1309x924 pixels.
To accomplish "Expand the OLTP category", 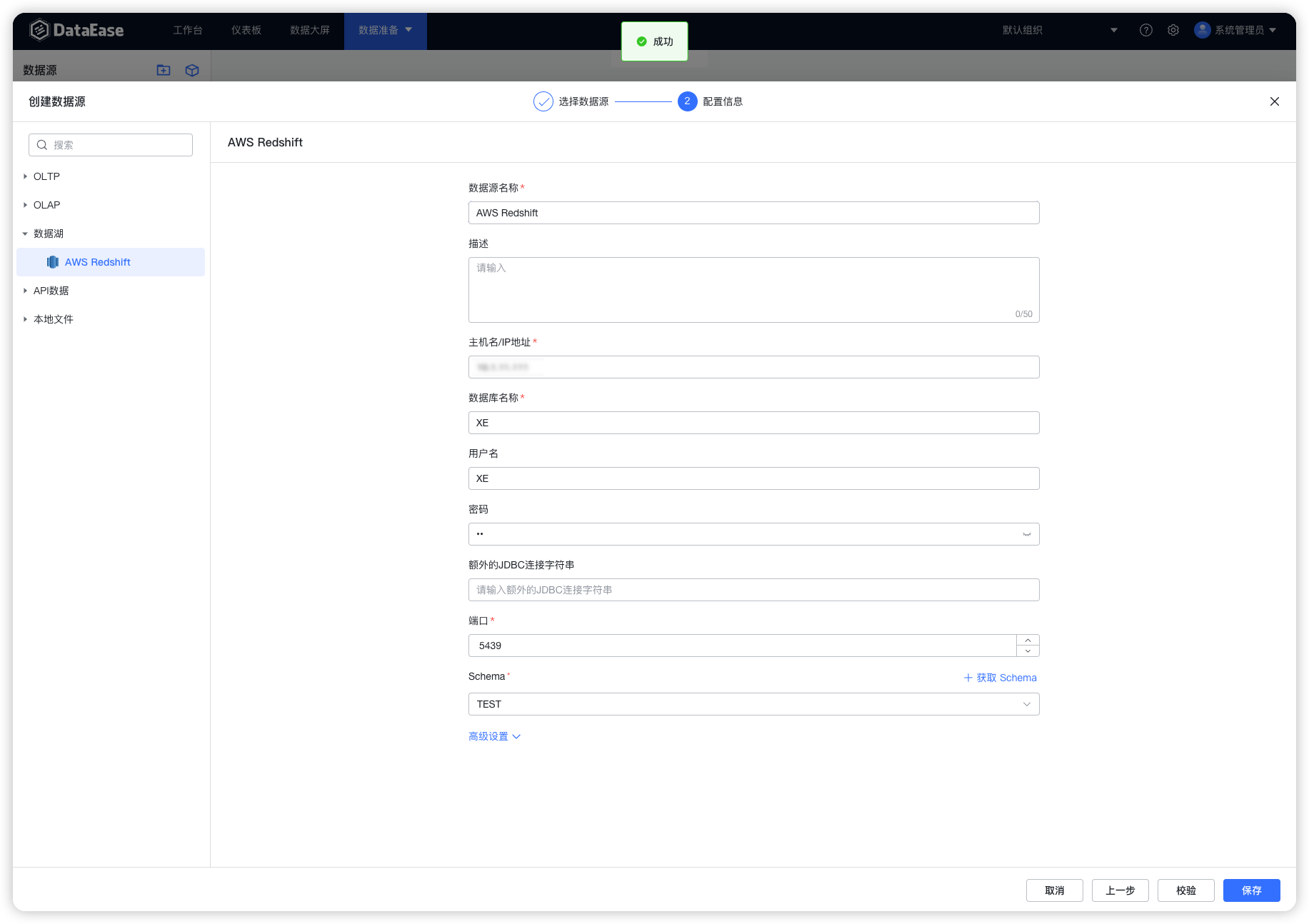I will click(25, 176).
